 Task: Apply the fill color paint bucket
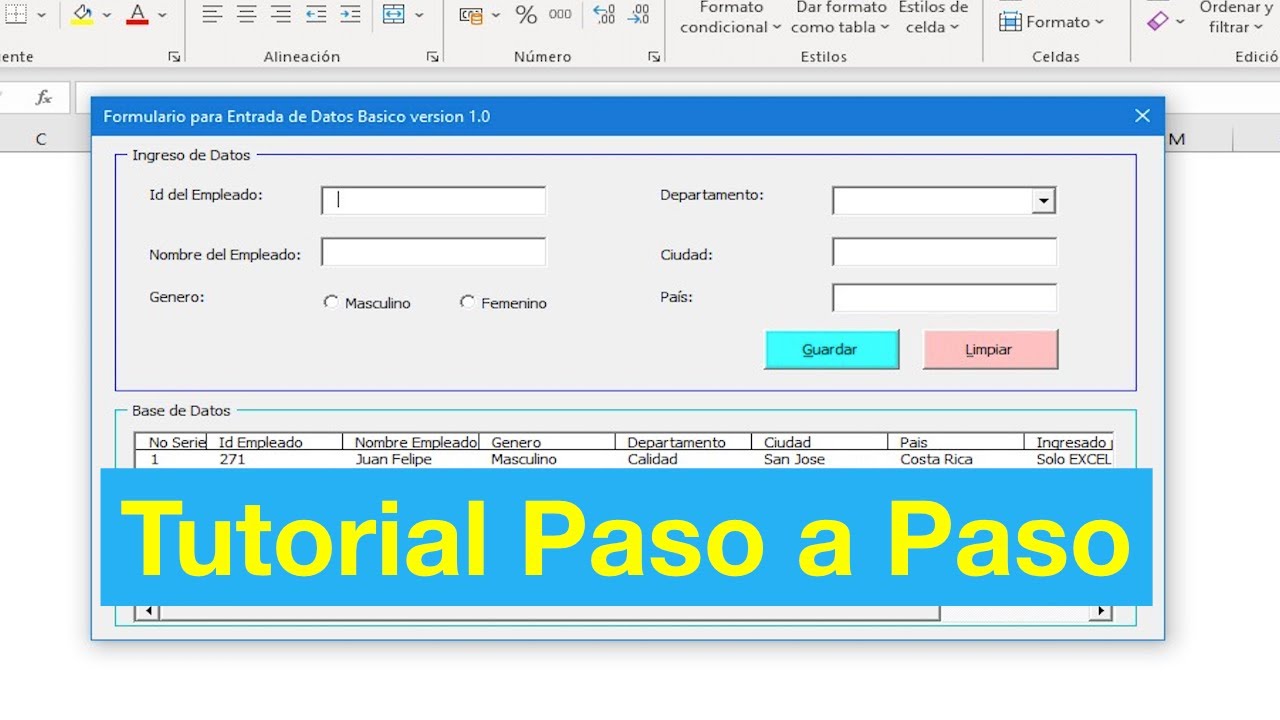coord(83,14)
